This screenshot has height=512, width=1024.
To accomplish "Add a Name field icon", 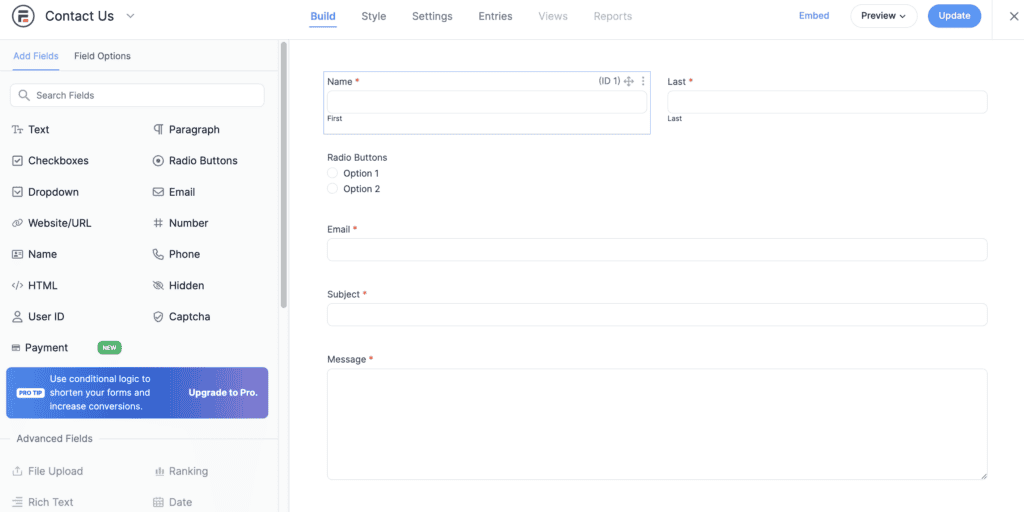I will point(18,254).
